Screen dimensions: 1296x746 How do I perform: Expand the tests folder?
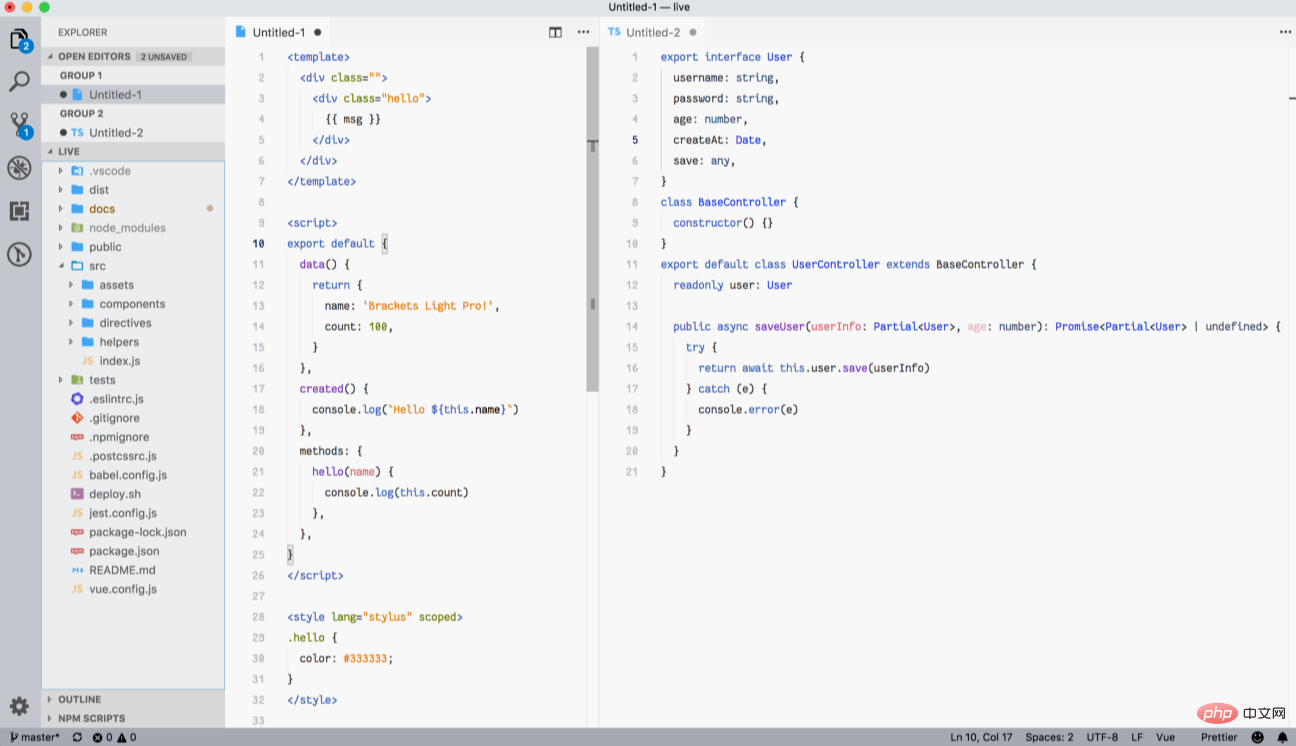coord(61,380)
